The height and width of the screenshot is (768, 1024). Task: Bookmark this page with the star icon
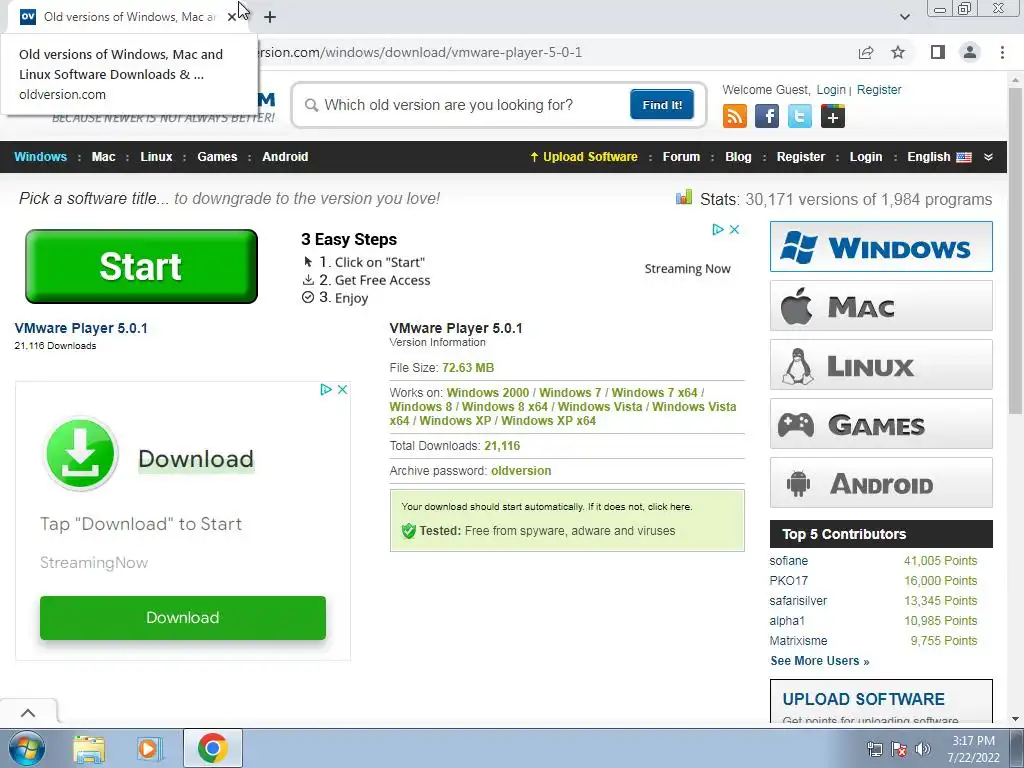pos(899,52)
